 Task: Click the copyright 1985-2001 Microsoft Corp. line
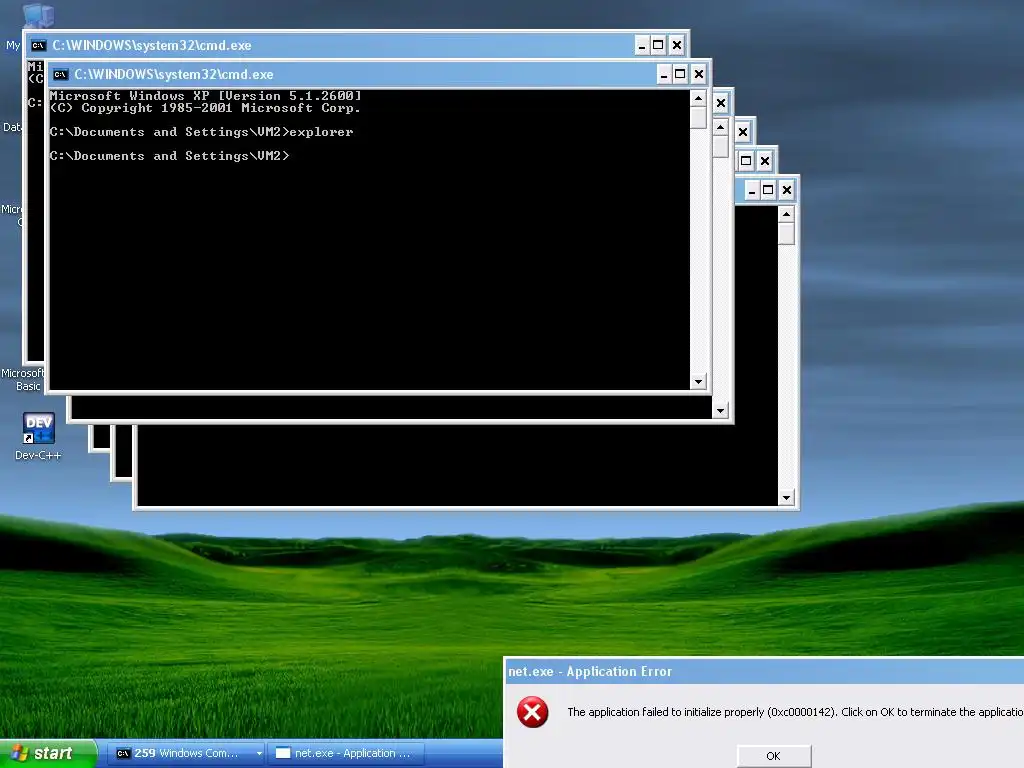205,108
